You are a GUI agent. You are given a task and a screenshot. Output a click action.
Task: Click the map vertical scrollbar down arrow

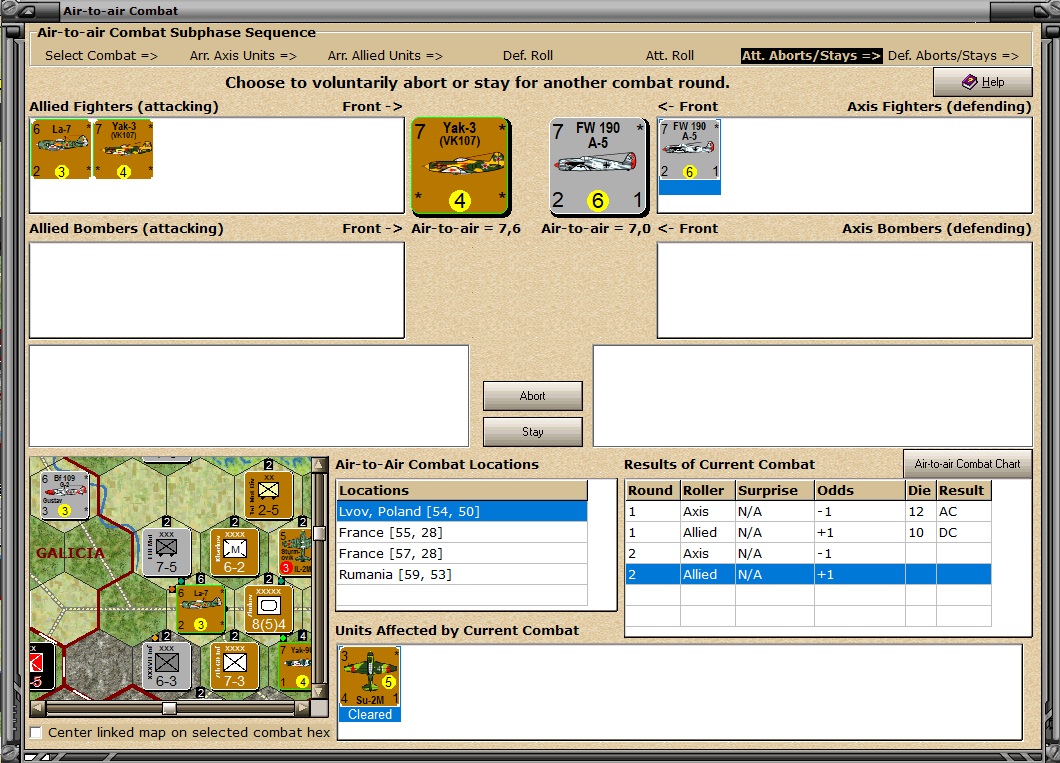(x=319, y=692)
